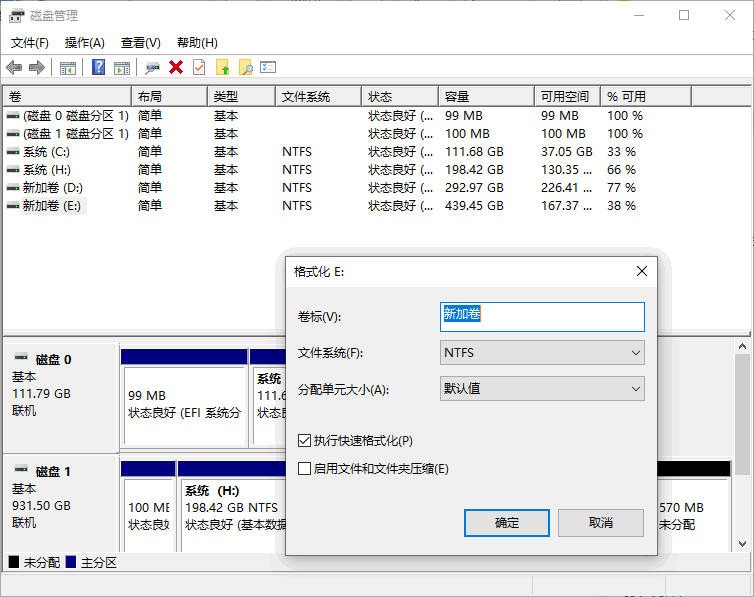Viewport: 754px width, 597px height.
Task: Close the 格式化 E: dialog
Action: coord(641,271)
